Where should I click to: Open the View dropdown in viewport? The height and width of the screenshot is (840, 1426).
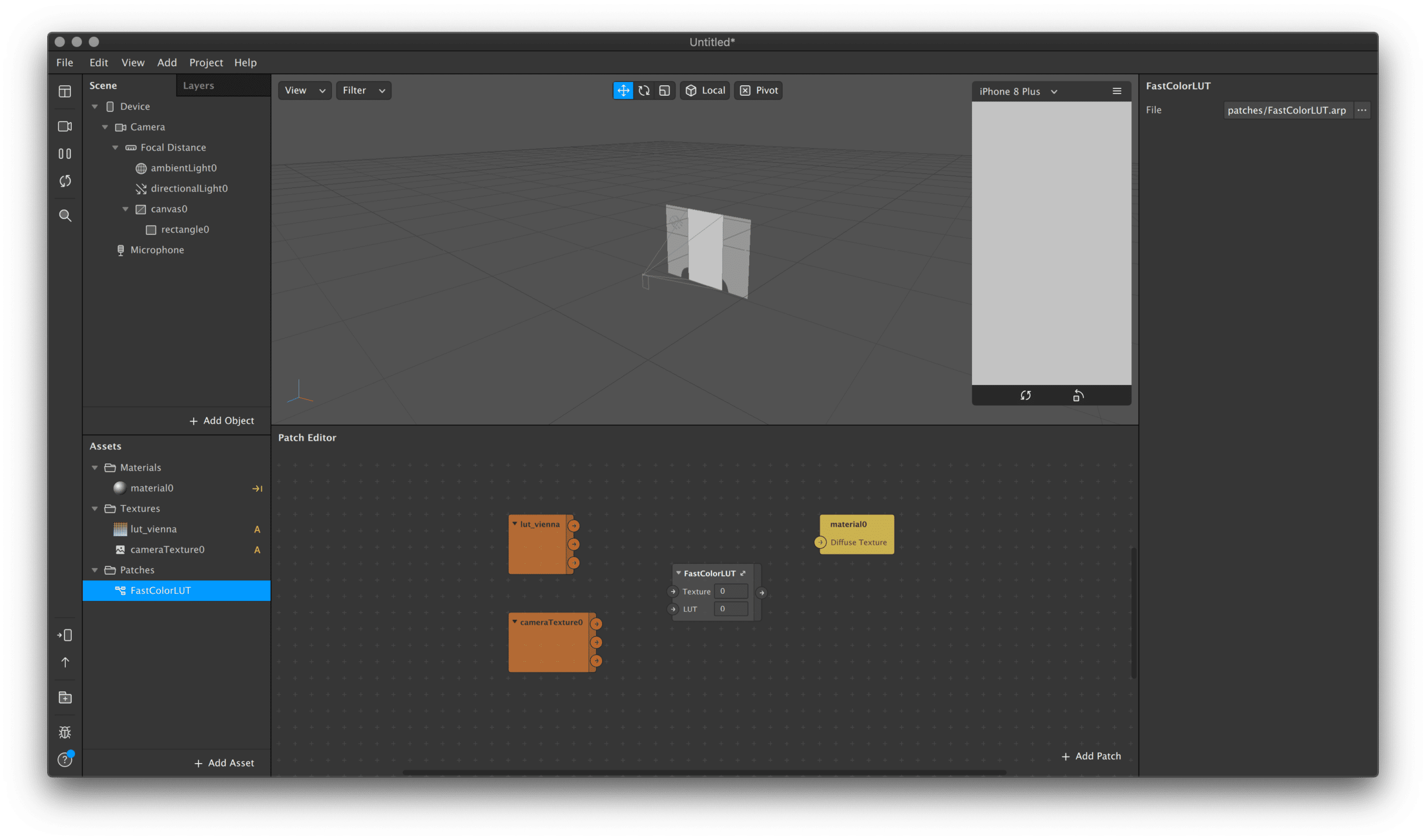coord(305,91)
